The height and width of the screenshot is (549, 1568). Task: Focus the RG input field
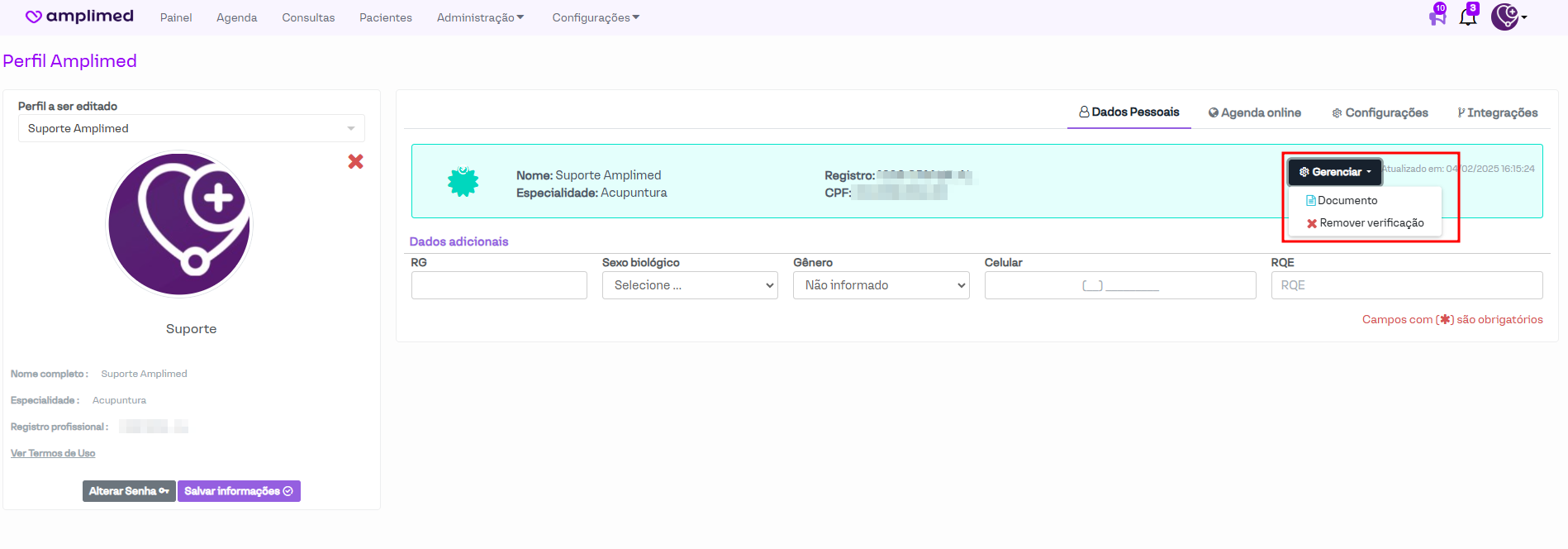coord(499,285)
